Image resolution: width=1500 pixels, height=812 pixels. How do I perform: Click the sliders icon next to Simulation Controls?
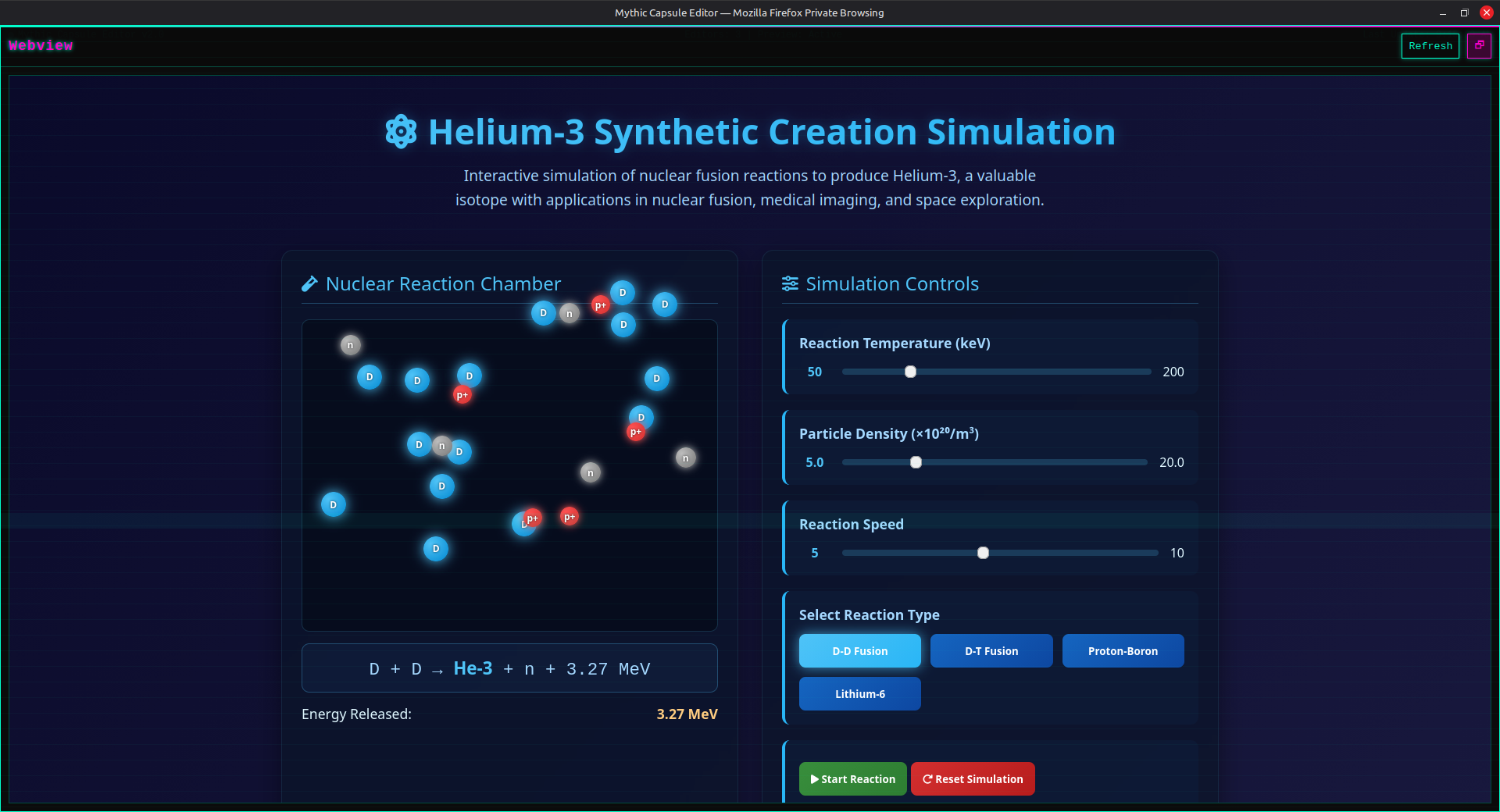tap(790, 283)
